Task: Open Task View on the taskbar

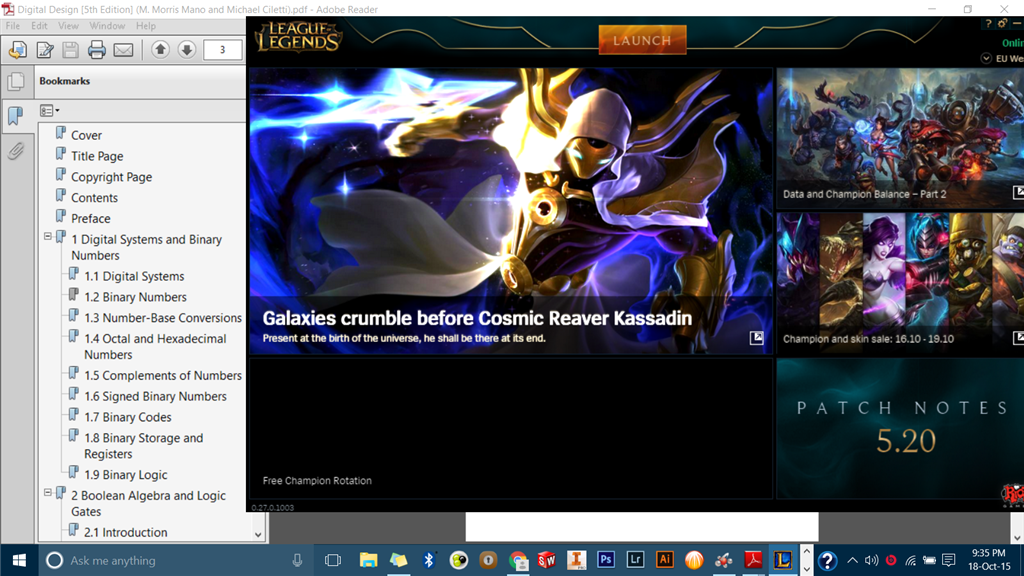Action: [x=333, y=560]
